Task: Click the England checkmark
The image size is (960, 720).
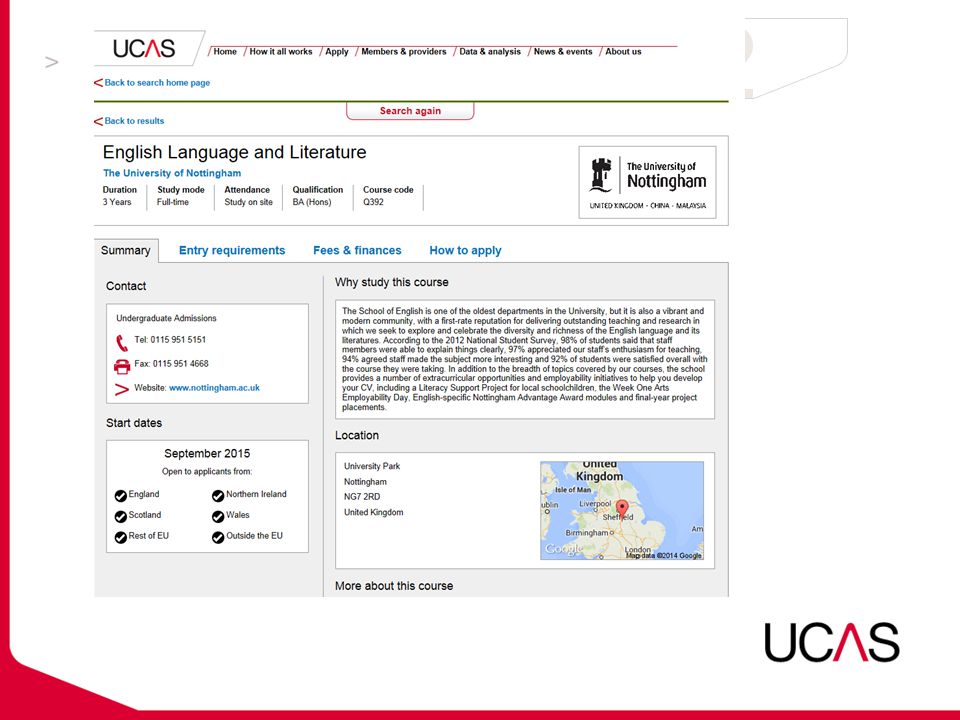Action: 121,495
